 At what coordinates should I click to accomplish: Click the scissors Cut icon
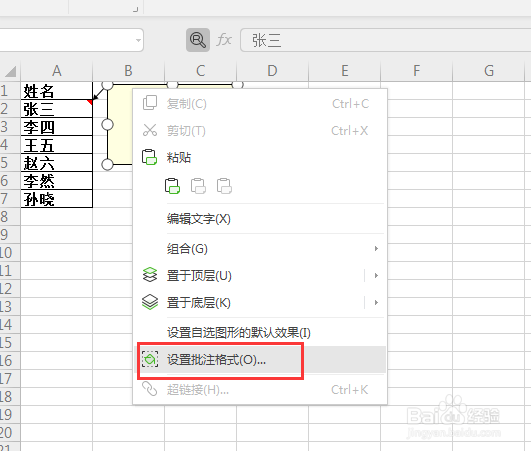pos(150,130)
